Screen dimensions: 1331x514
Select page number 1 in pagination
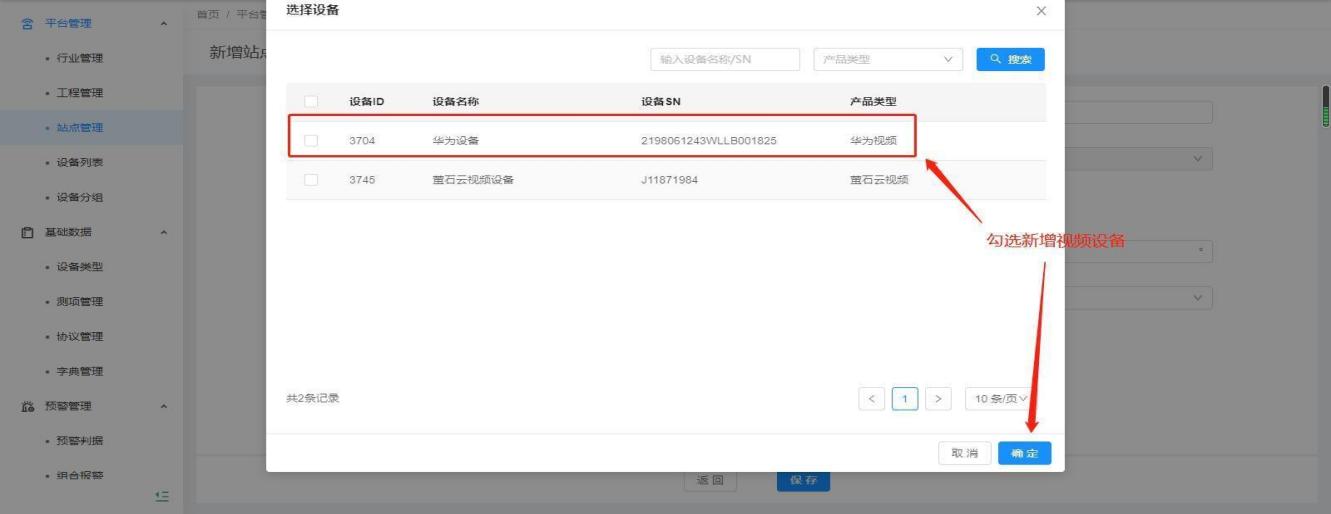905,399
